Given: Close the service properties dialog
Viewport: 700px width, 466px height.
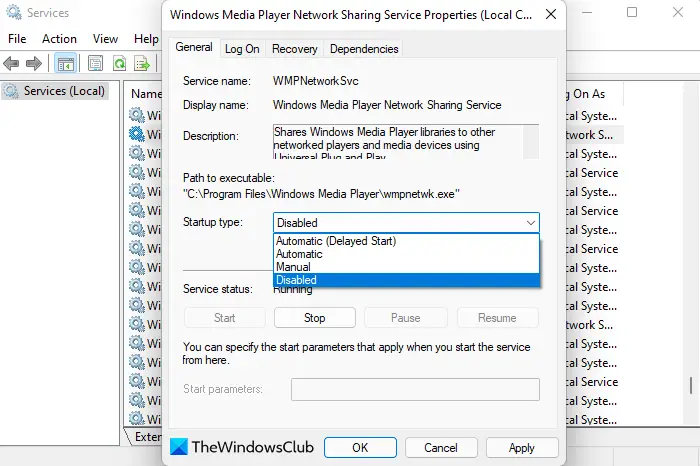Looking at the screenshot, I should [551, 14].
